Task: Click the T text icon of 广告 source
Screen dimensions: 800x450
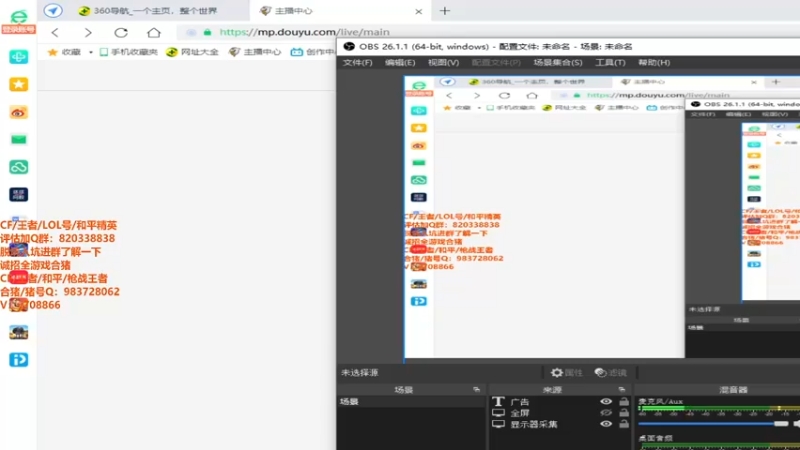Action: [x=498, y=402]
